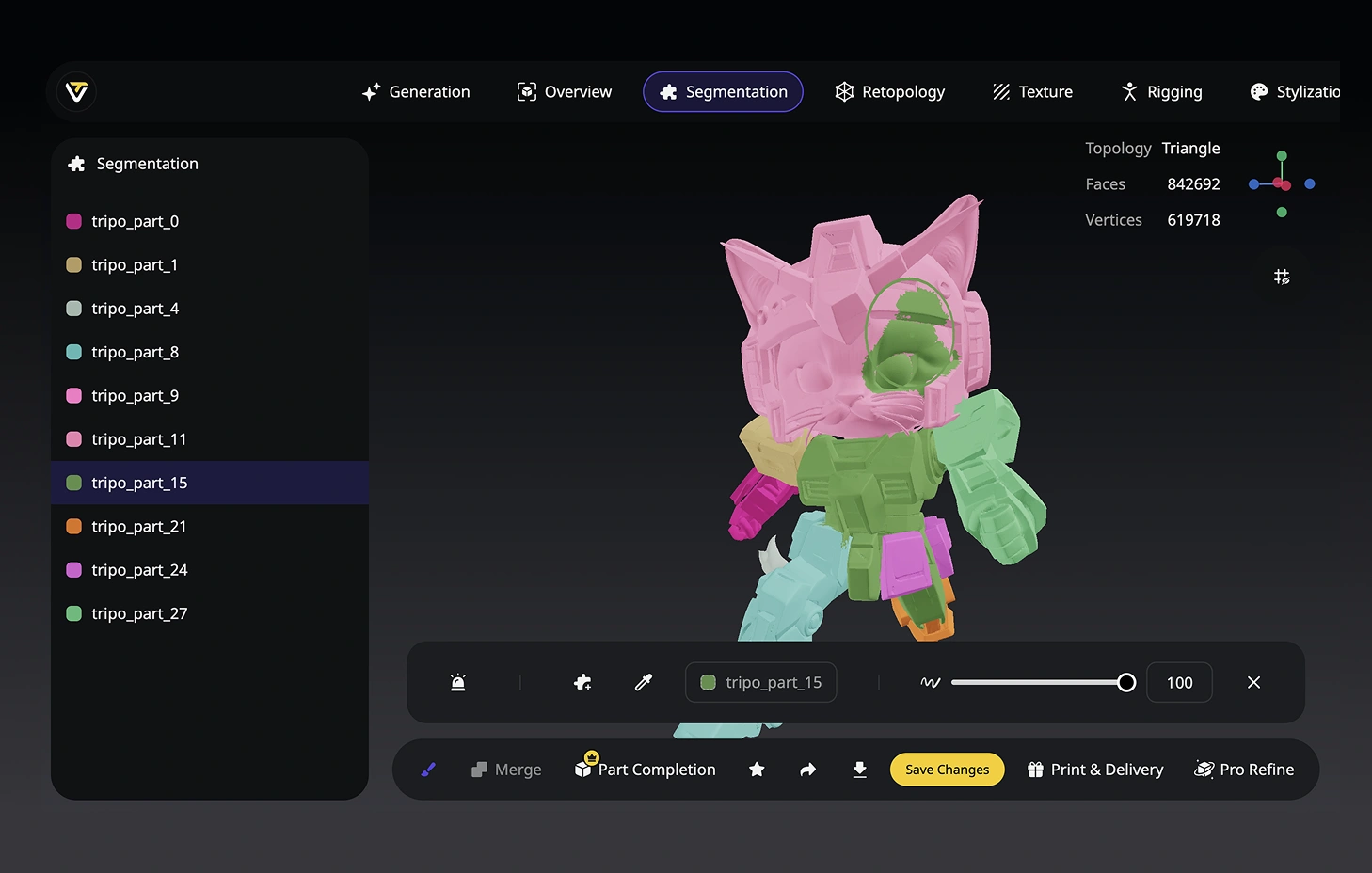
Task: Click the Tripo logo icon
Action: pyautogui.click(x=76, y=91)
